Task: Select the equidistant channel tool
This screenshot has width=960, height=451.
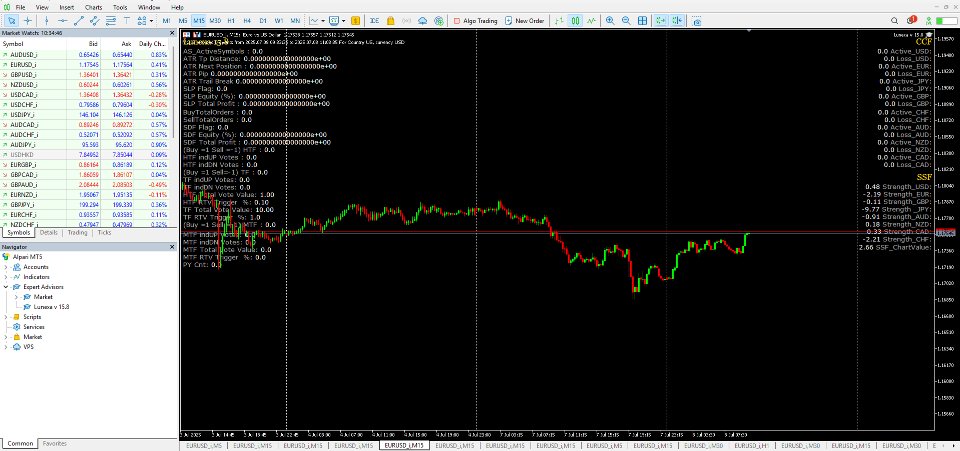Action: click(94, 20)
